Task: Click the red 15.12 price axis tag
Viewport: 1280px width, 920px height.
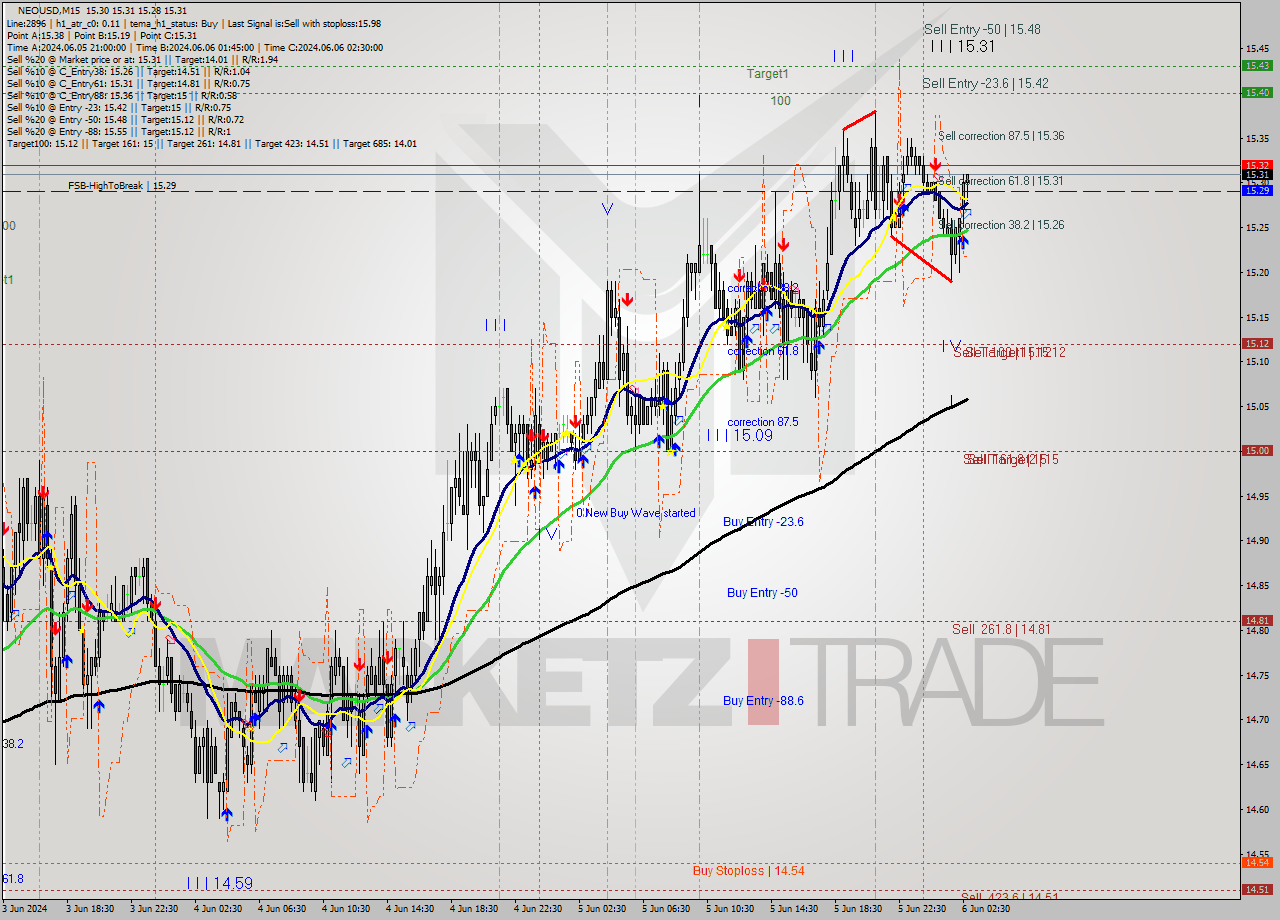Action: coord(1257,343)
